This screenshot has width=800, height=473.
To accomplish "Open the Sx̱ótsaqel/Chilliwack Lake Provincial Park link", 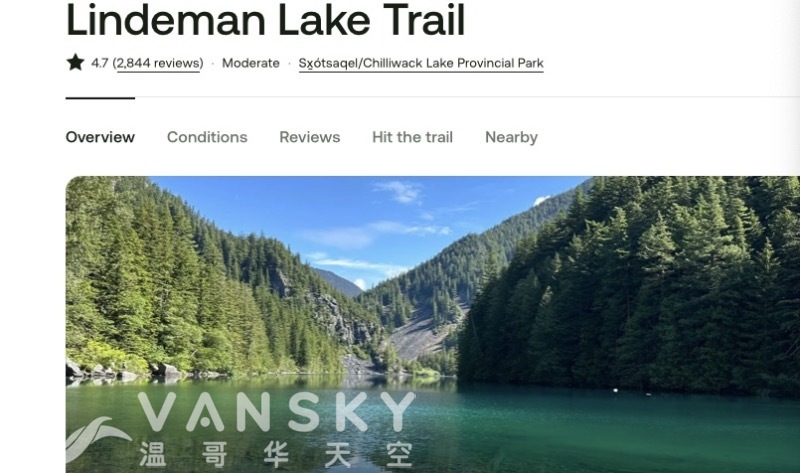I will (421, 63).
